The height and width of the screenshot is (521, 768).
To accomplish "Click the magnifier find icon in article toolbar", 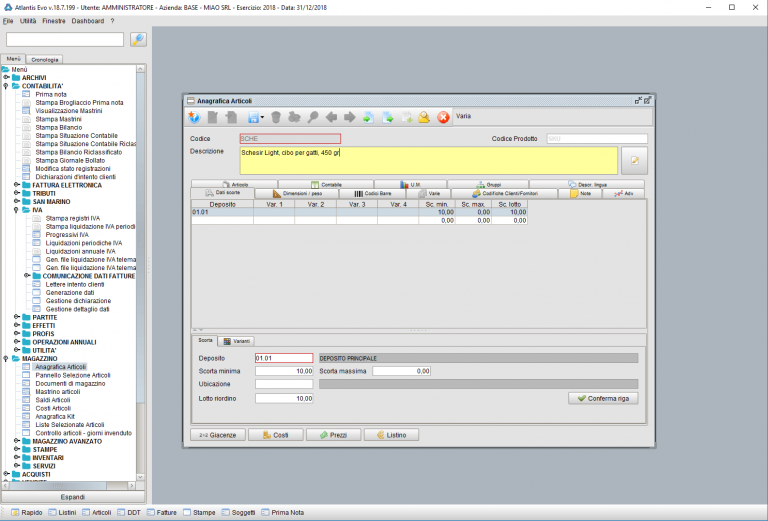I will tap(312, 117).
